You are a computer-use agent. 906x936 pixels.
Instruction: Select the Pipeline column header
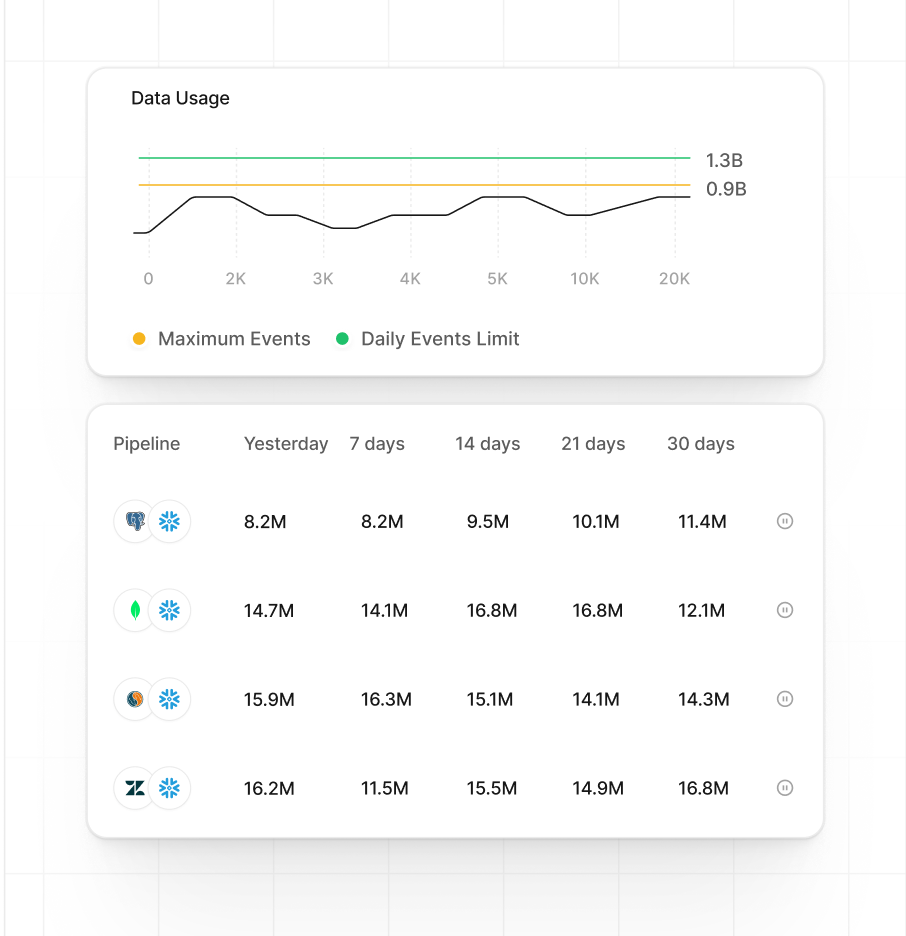click(x=146, y=443)
